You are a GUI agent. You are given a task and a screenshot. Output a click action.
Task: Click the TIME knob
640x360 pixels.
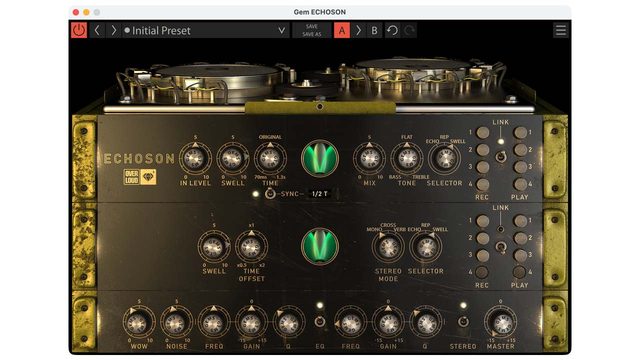[x=270, y=159]
